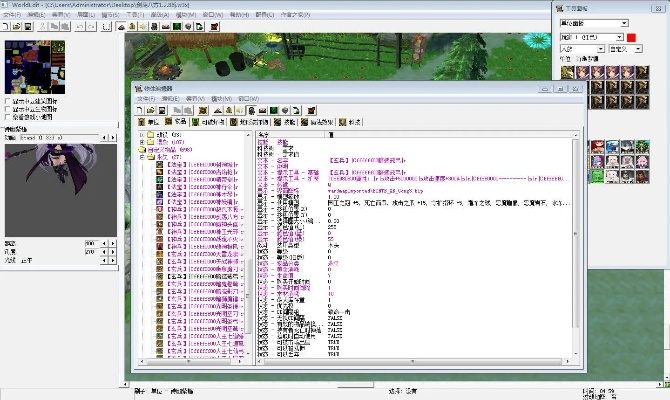Expand the second folder (107) in object tree

coord(142,142)
